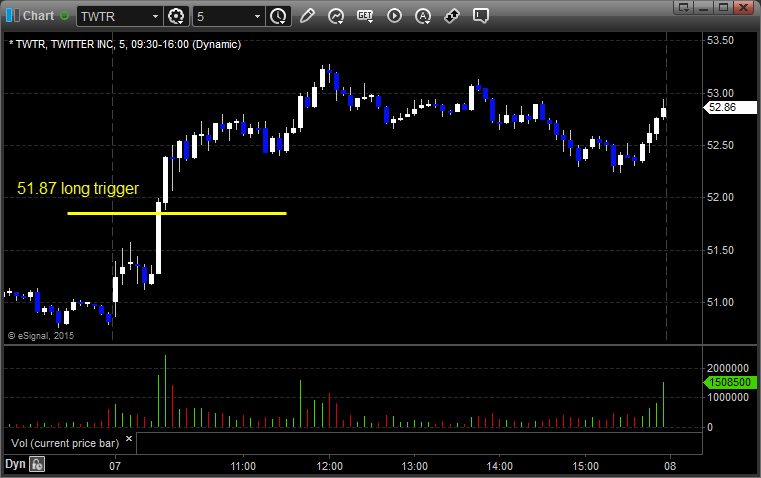Click the 2000000 volume axis label
Image resolution: width=761 pixels, height=478 pixels.
[728, 368]
